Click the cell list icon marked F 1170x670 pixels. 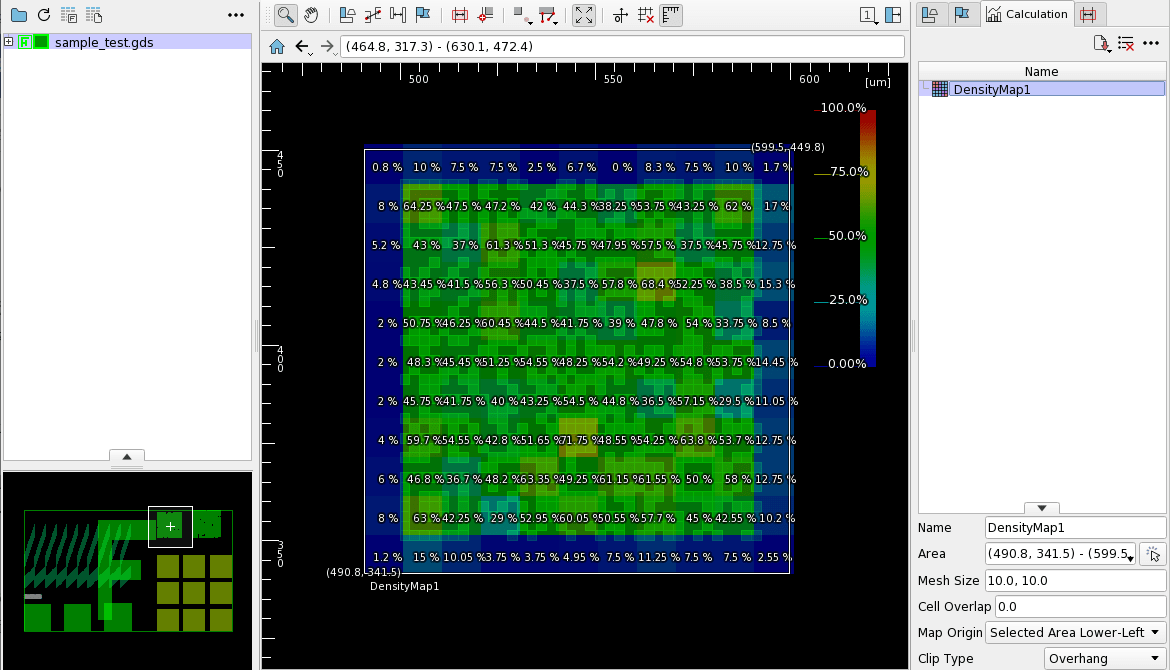pyautogui.click(x=69, y=15)
